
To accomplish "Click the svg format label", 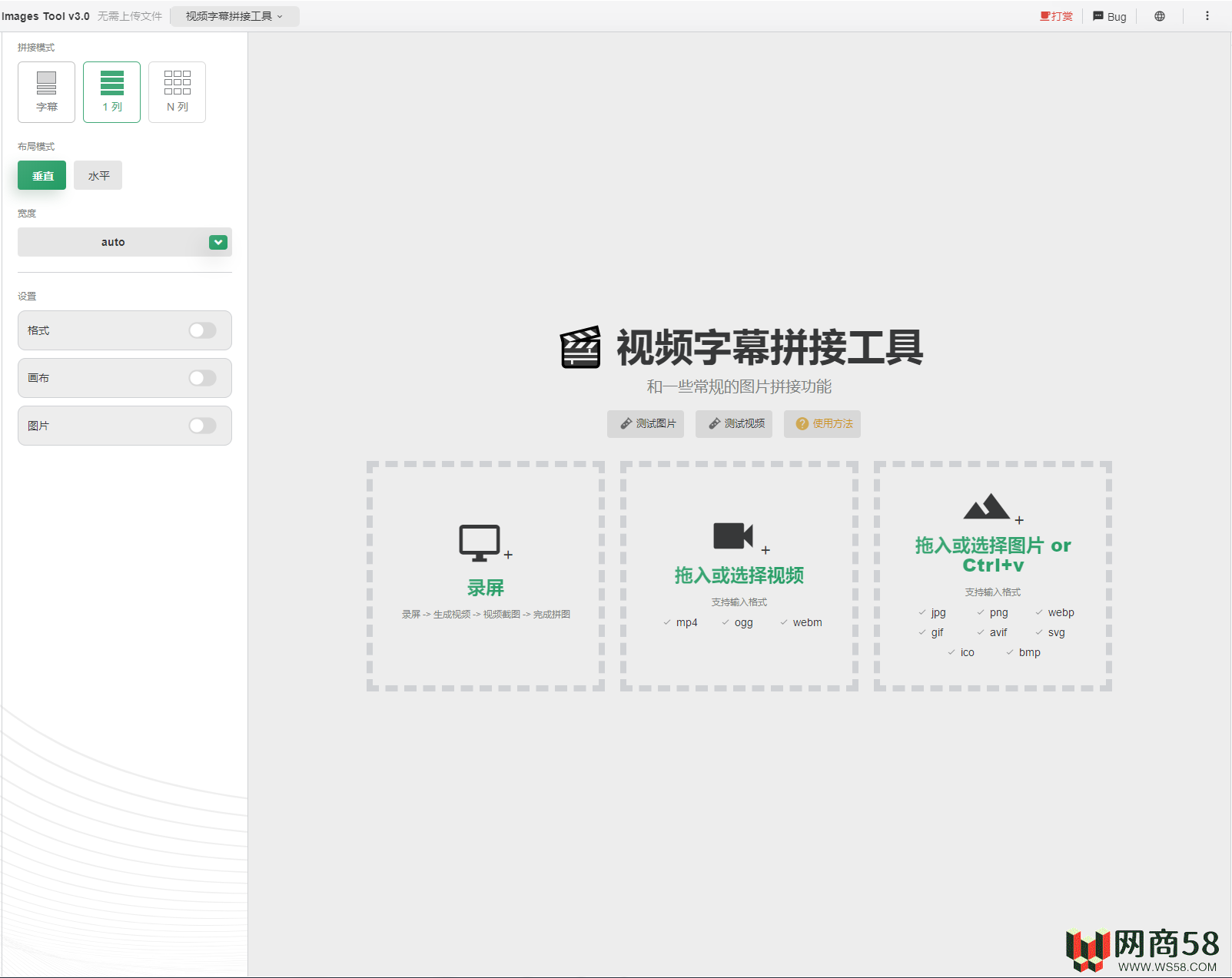I will click(1057, 632).
